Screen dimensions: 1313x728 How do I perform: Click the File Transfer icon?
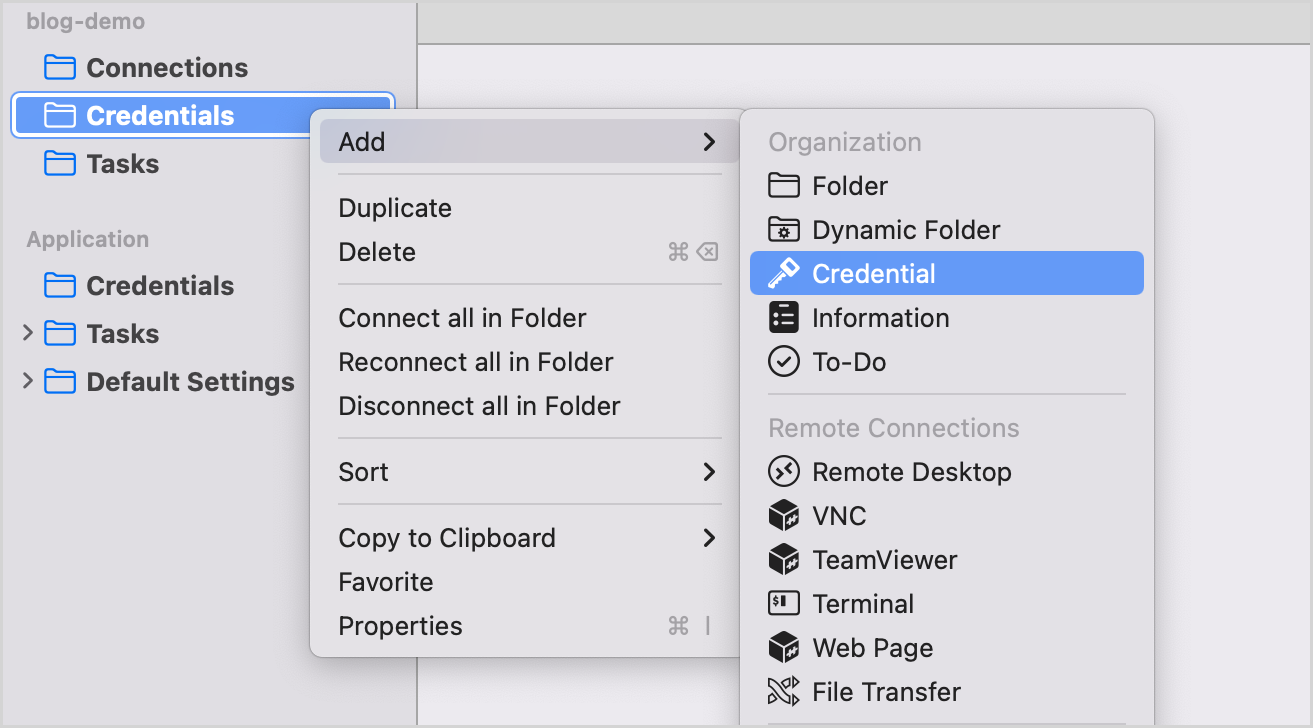coord(784,692)
